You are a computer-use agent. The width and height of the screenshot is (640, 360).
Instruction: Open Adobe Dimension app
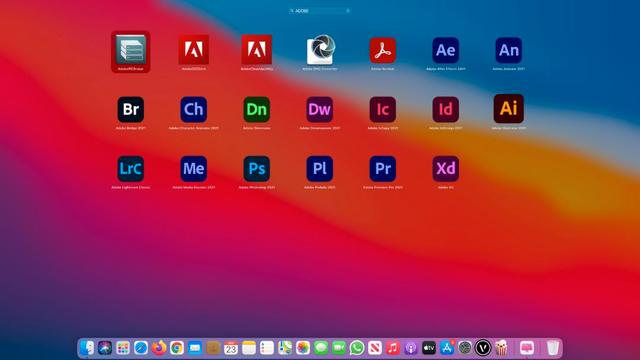[256, 109]
